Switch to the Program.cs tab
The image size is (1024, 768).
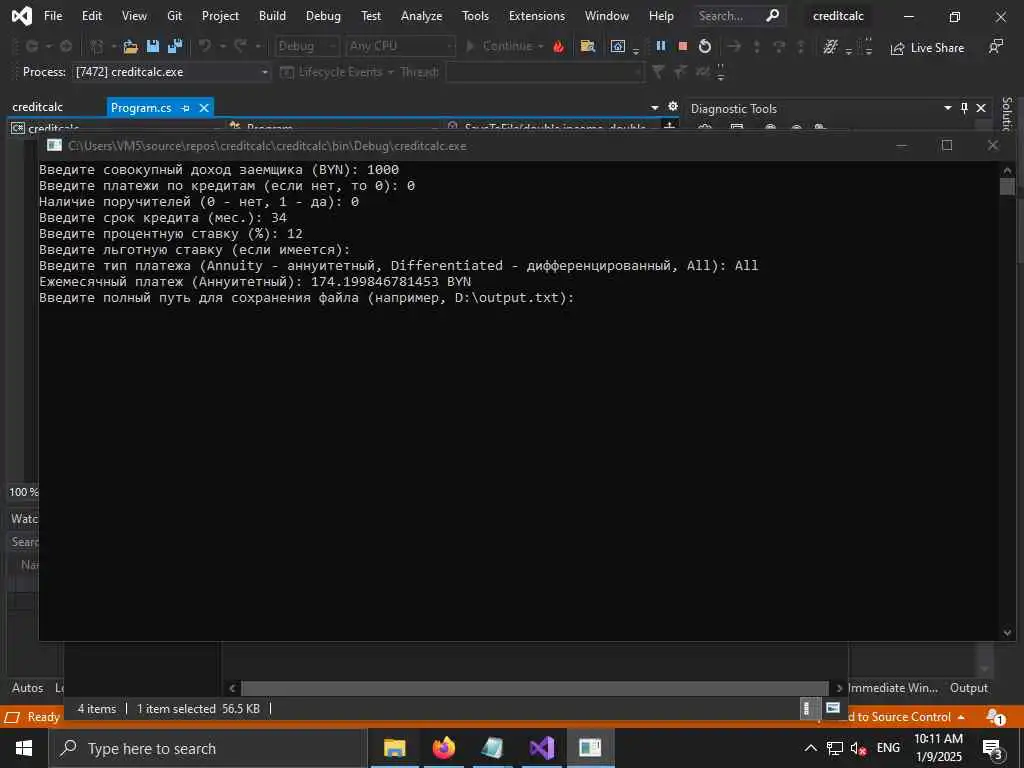pos(141,108)
